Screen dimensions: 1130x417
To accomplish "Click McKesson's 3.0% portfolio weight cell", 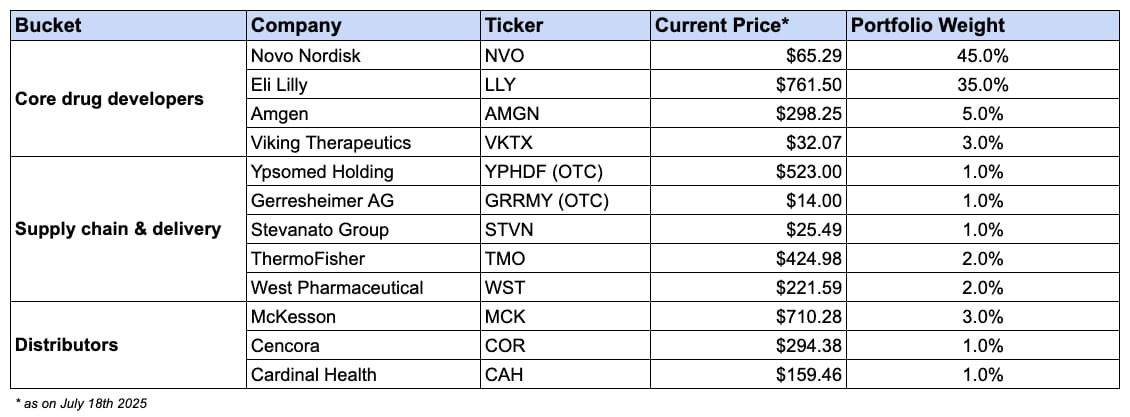I will [983, 316].
